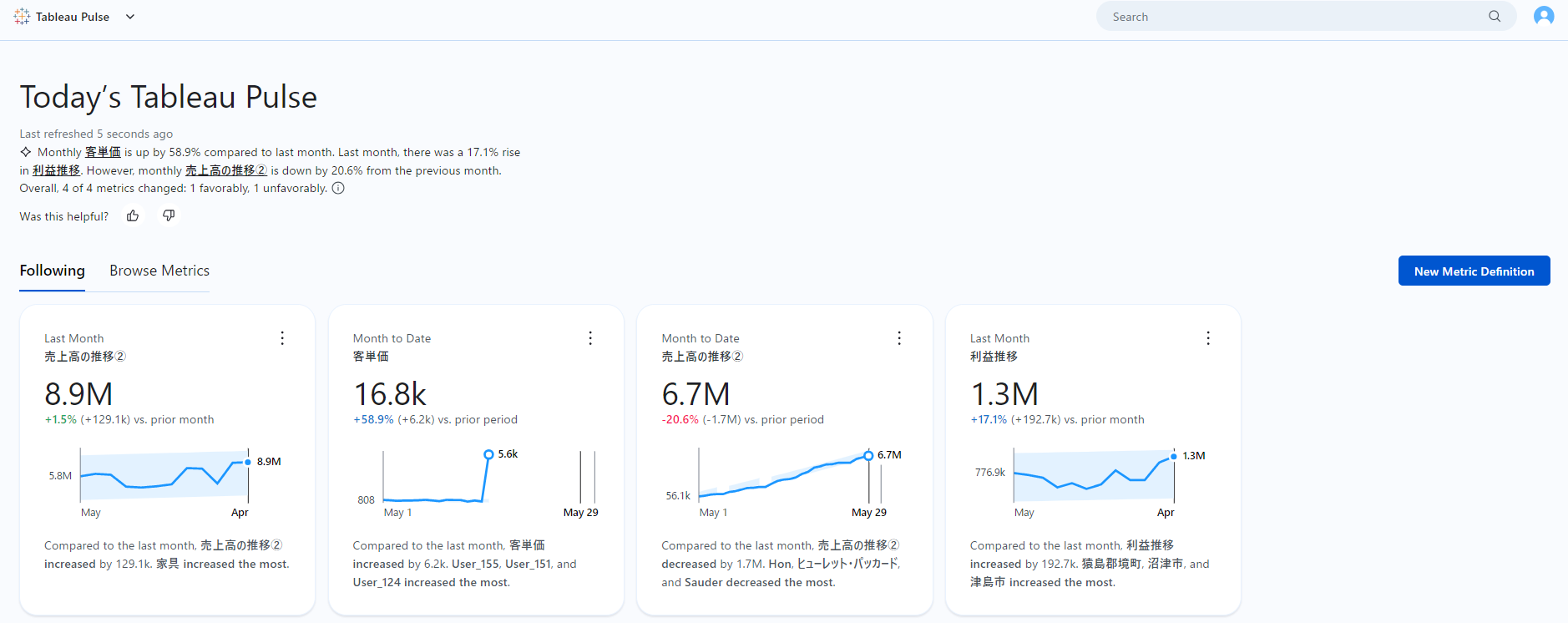Open the 客単価 link in summary
Image resolution: width=1568 pixels, height=623 pixels.
103,152
